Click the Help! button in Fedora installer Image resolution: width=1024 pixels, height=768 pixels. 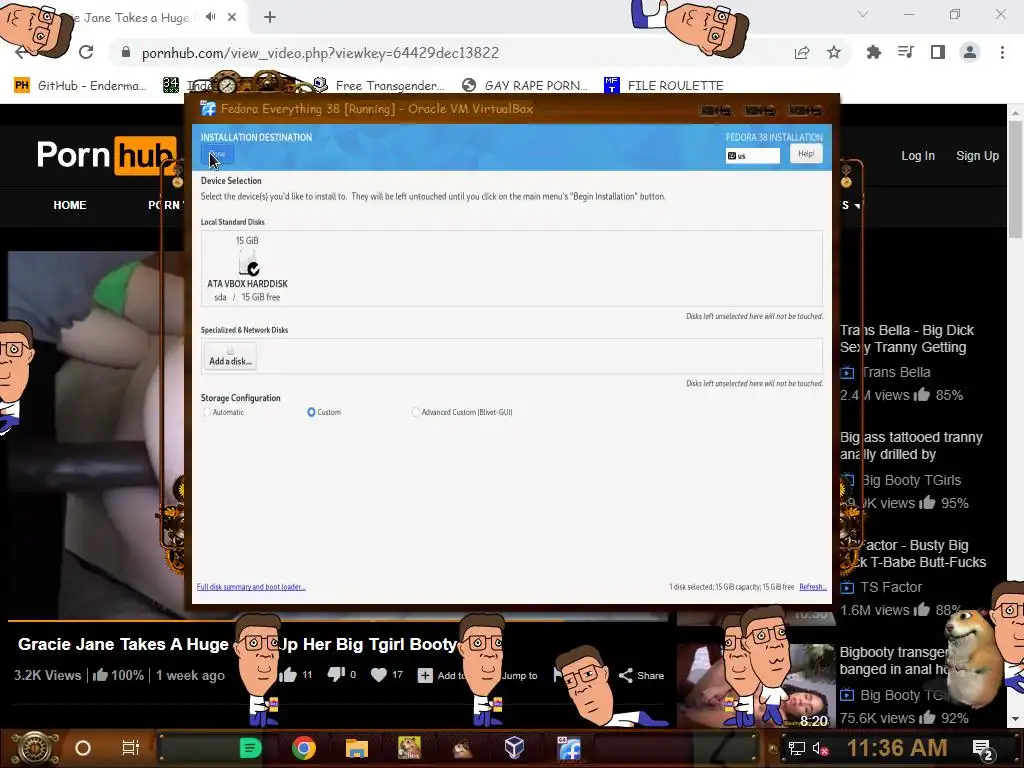(x=806, y=153)
